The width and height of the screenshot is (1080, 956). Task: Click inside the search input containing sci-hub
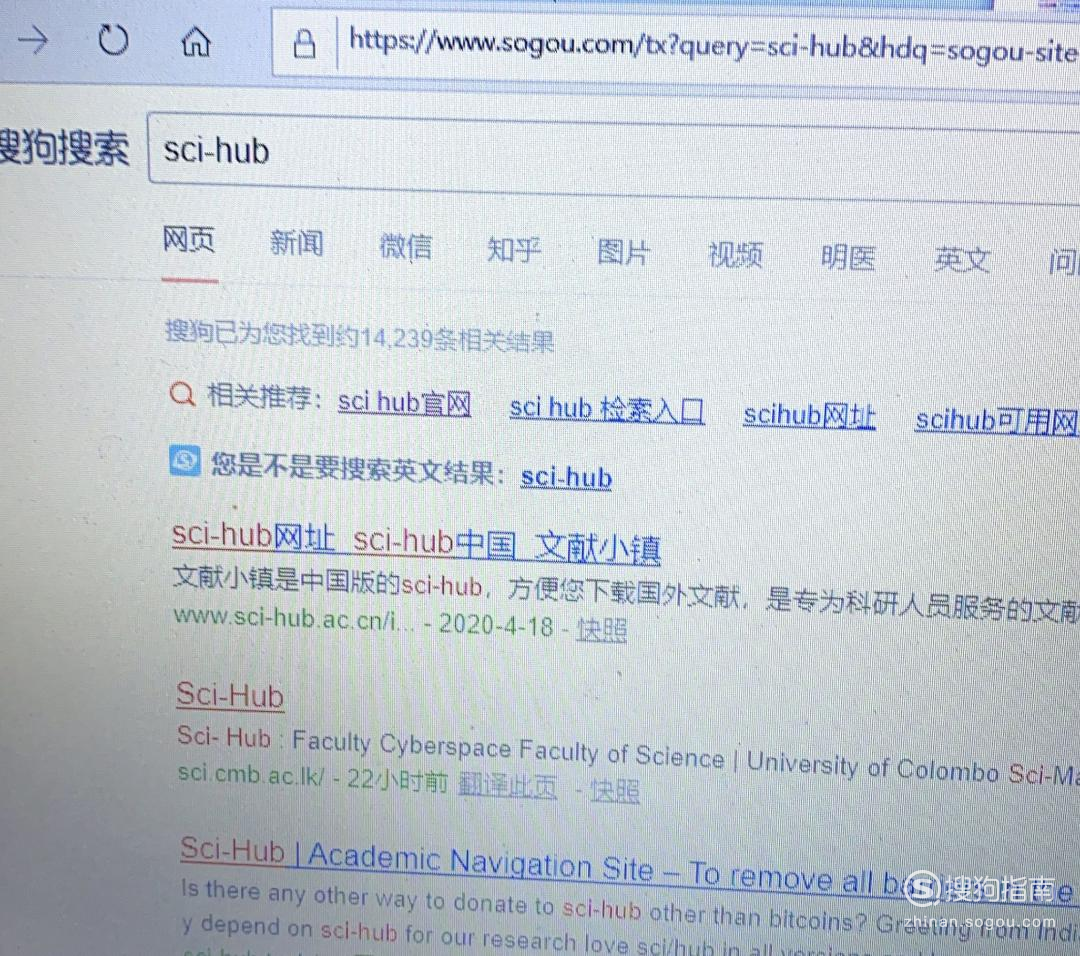pos(400,150)
